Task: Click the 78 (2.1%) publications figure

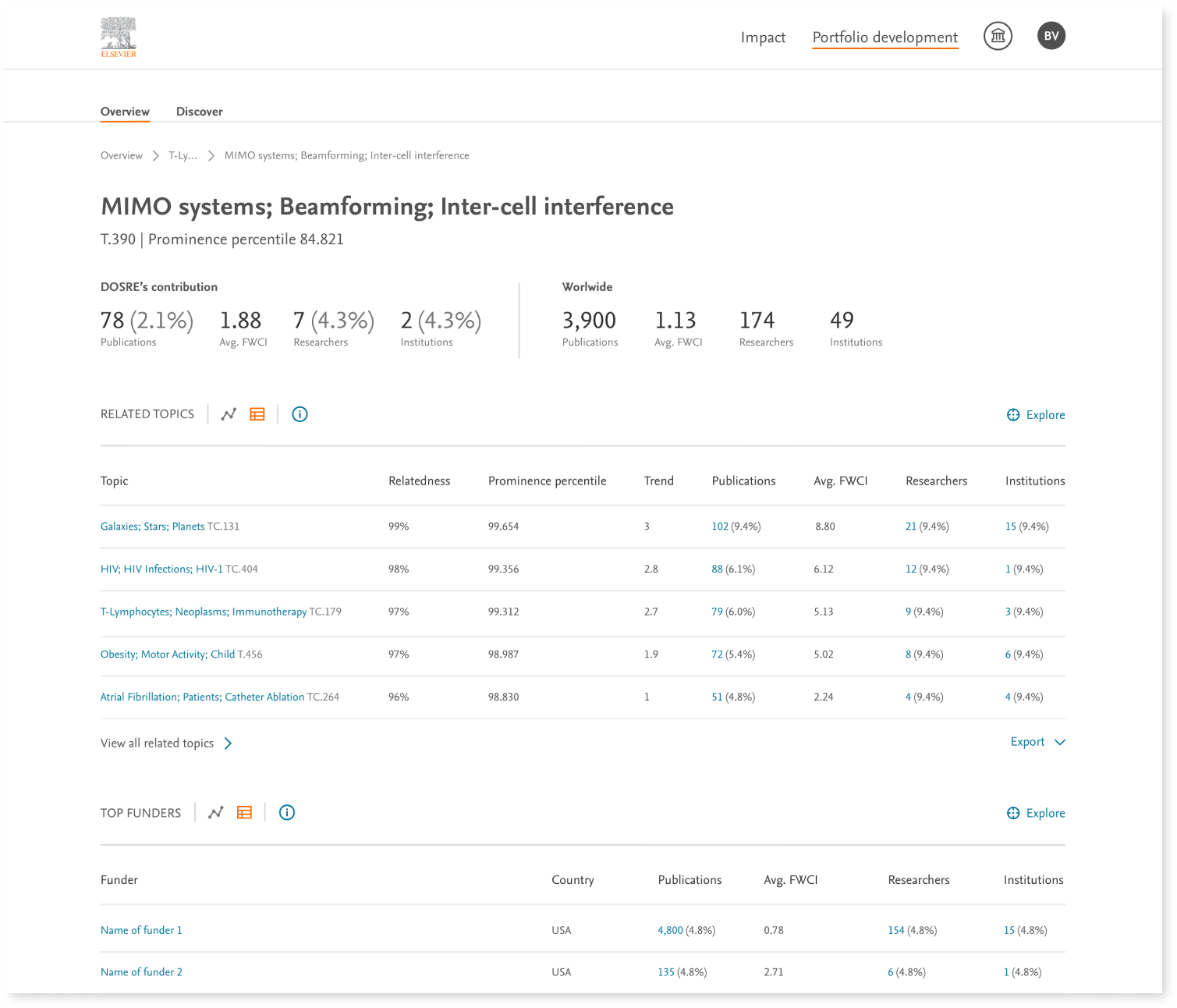Action: click(147, 321)
